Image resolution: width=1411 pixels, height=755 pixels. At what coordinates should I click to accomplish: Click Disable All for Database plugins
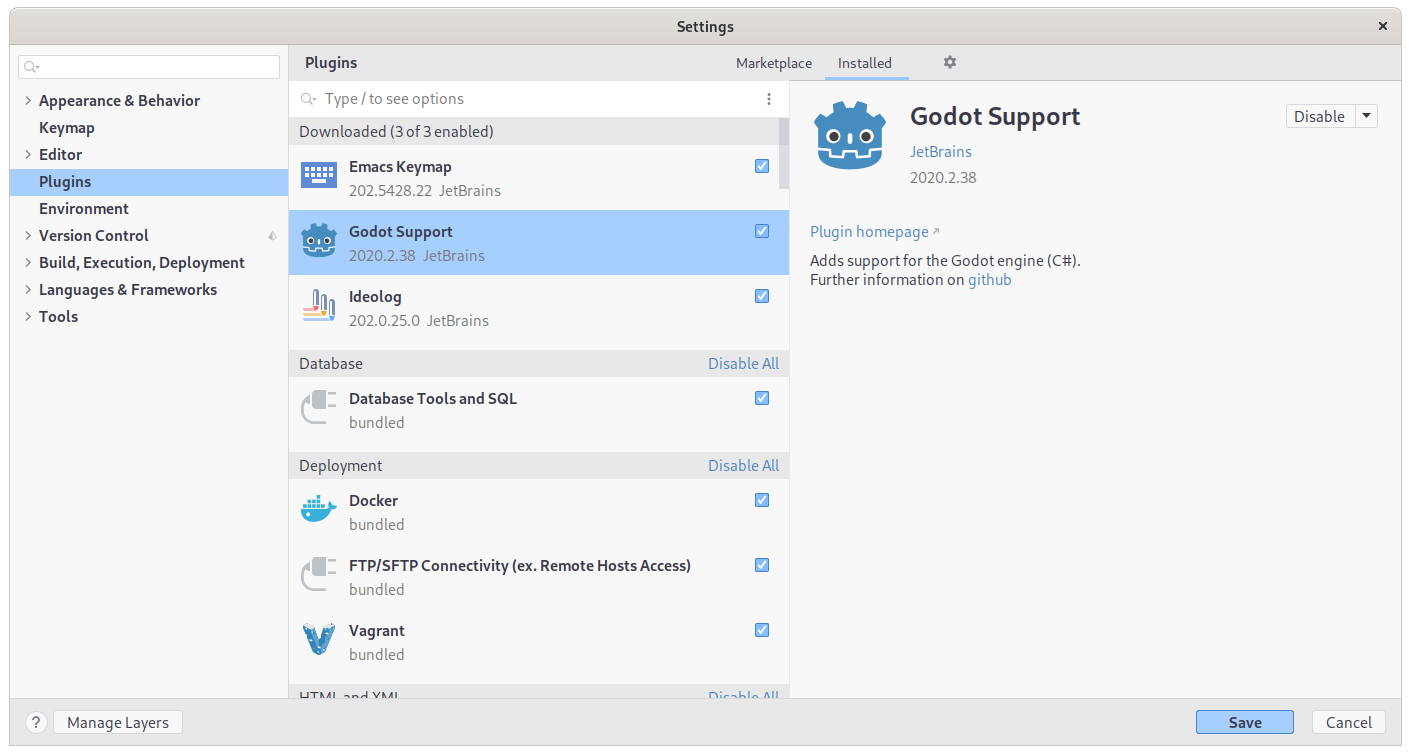(x=743, y=364)
